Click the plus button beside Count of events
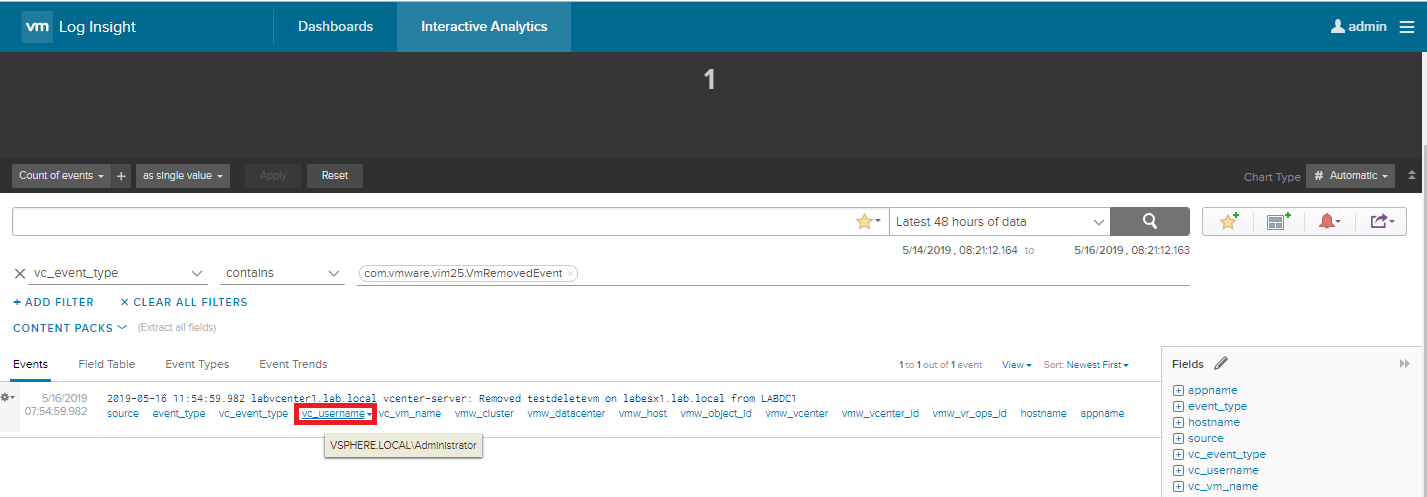The width and height of the screenshot is (1427, 497). [122, 176]
